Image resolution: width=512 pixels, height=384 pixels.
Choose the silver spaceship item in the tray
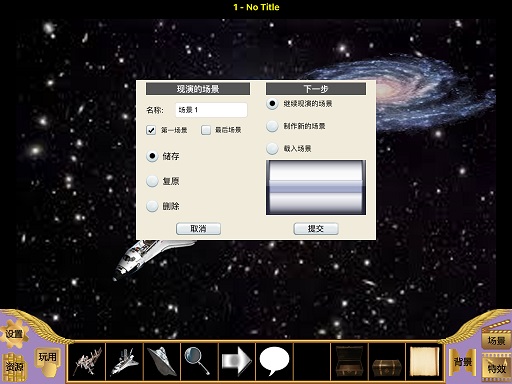point(162,362)
